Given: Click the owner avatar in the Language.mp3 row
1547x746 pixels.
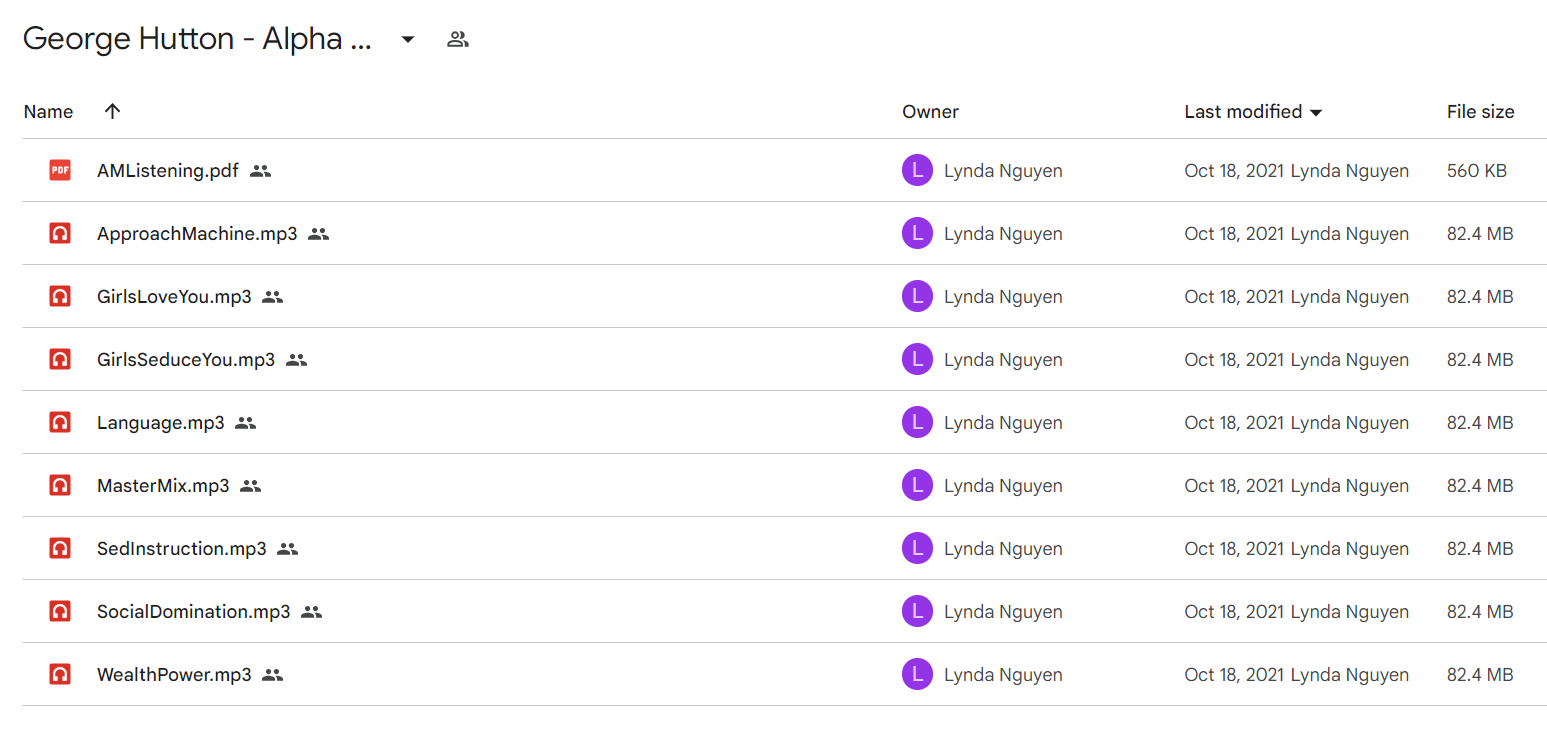Looking at the screenshot, I should click(x=917, y=423).
